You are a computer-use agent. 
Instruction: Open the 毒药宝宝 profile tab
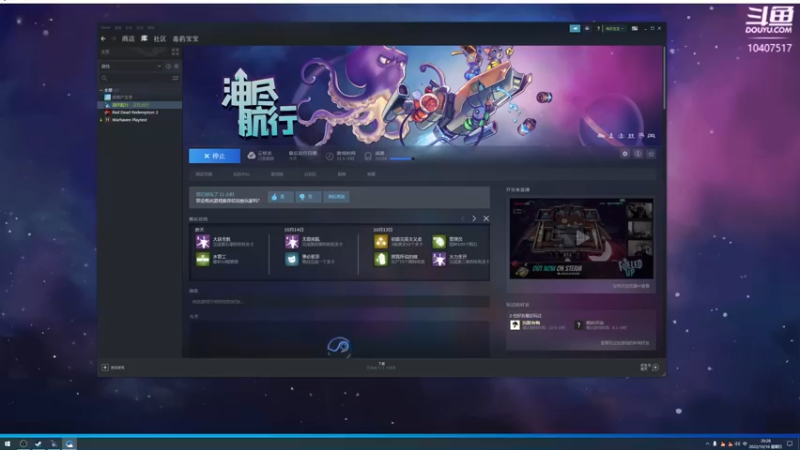click(185, 39)
